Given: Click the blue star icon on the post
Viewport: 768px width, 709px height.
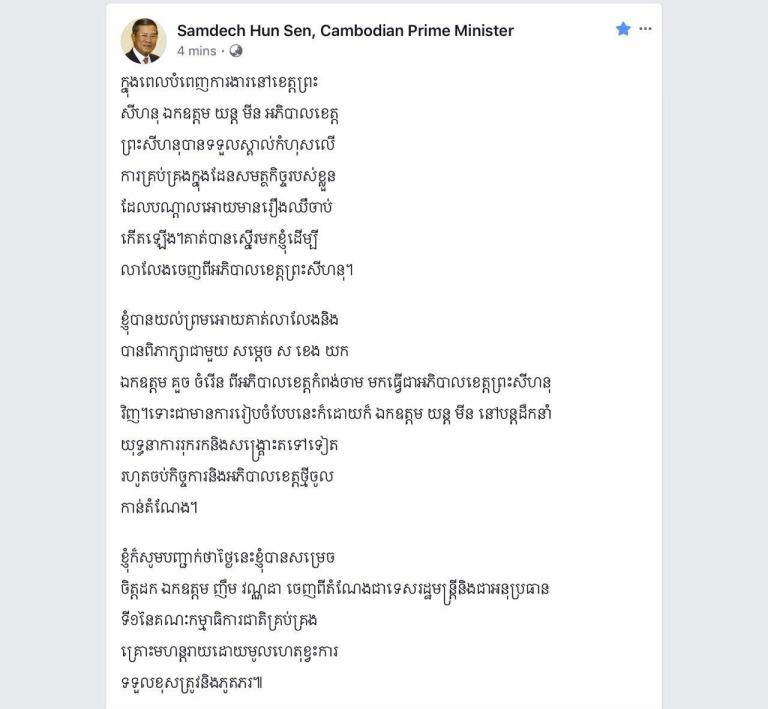Looking at the screenshot, I should pos(623,29).
